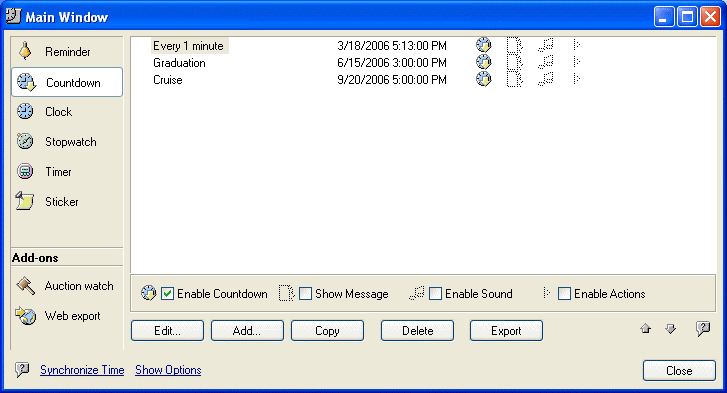Select the Clock icon in sidebar
Viewport: 727px width, 393px height.
25,111
